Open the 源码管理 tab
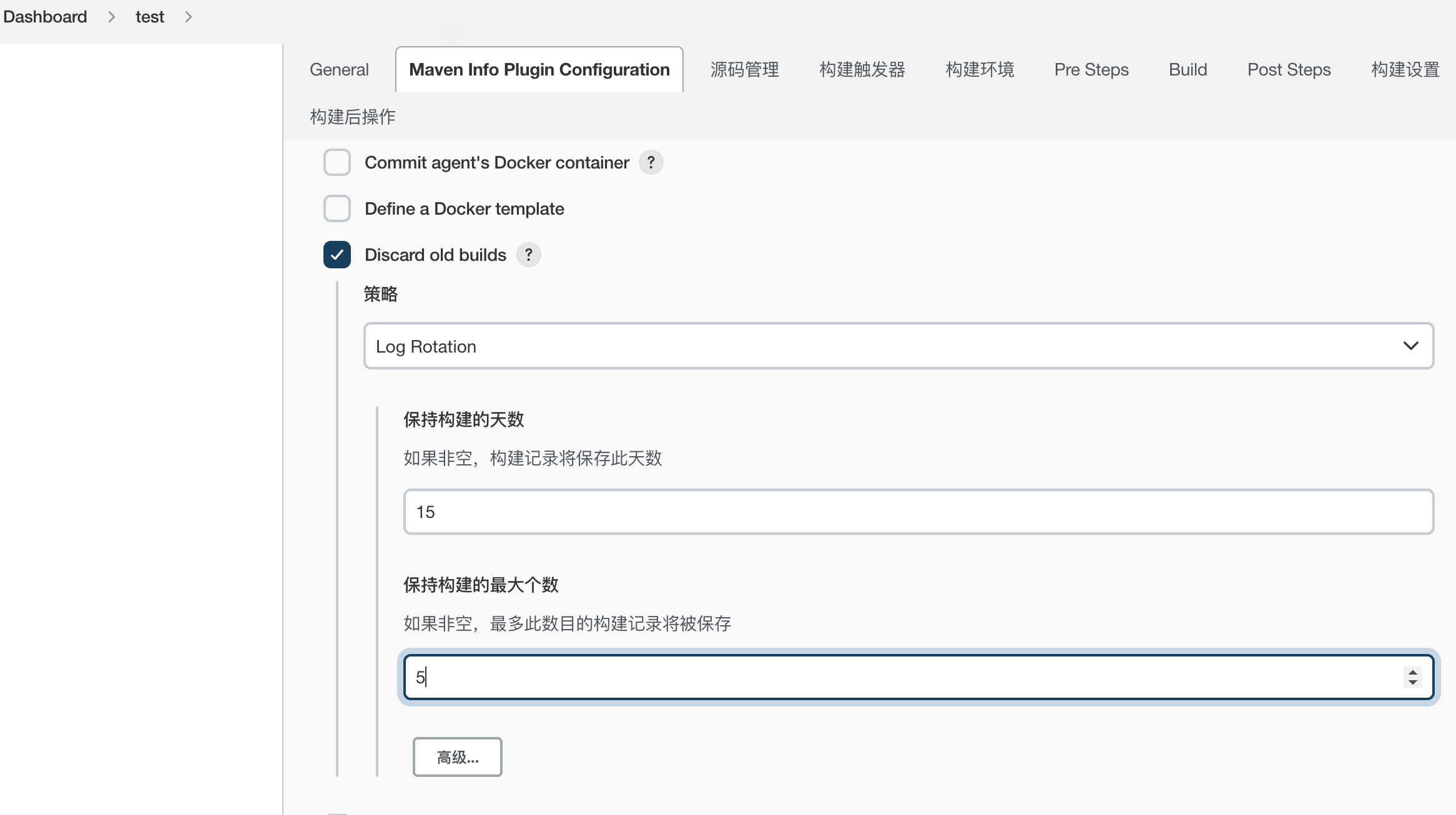 click(744, 69)
